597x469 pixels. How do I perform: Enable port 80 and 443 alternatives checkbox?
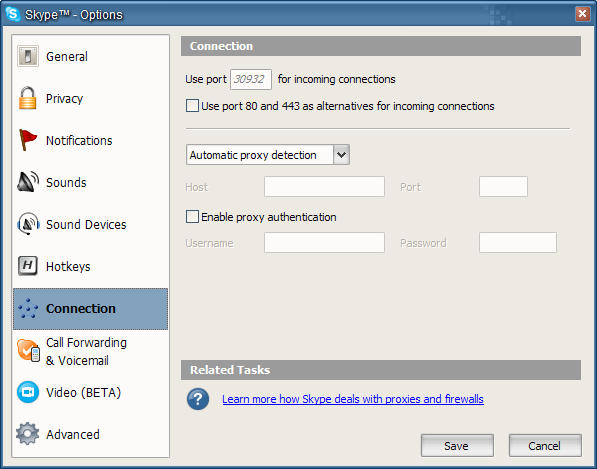click(192, 105)
